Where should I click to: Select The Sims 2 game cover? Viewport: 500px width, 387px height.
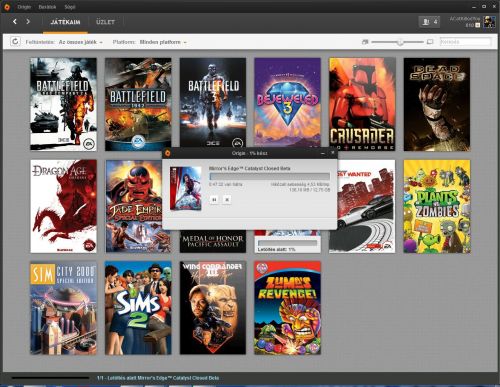tap(138, 308)
